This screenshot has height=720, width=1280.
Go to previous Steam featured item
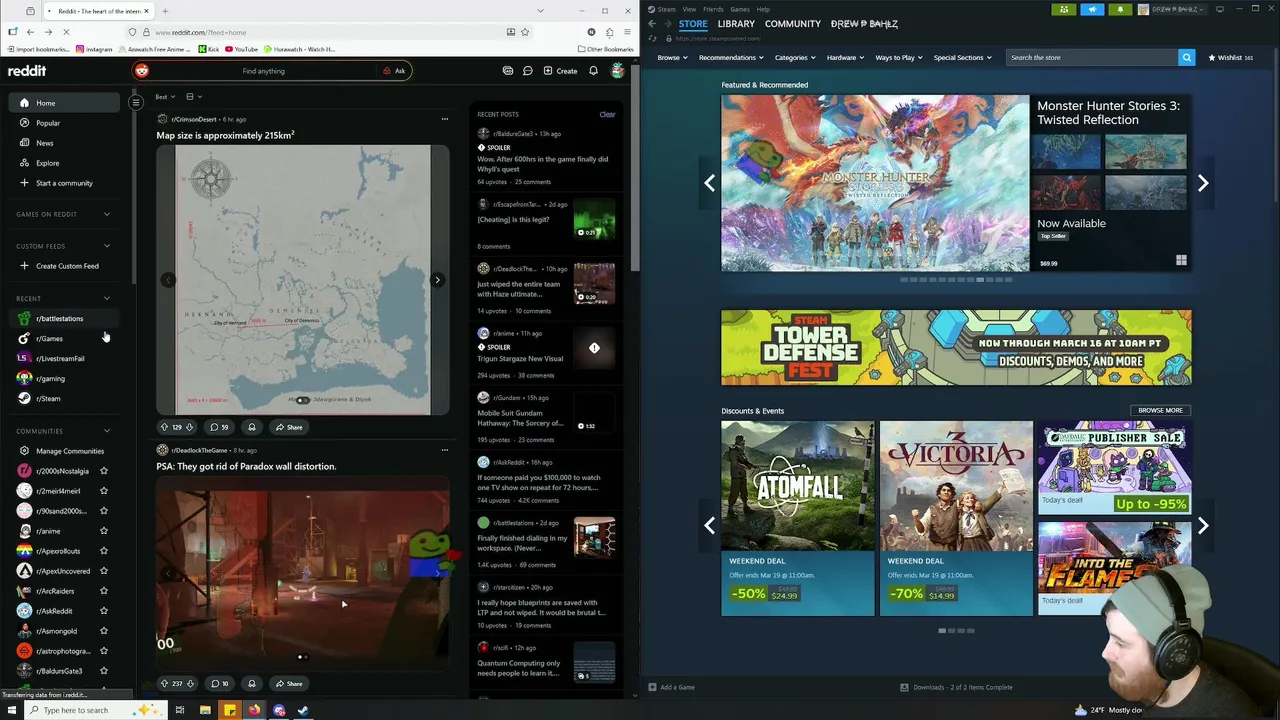pyautogui.click(x=709, y=183)
